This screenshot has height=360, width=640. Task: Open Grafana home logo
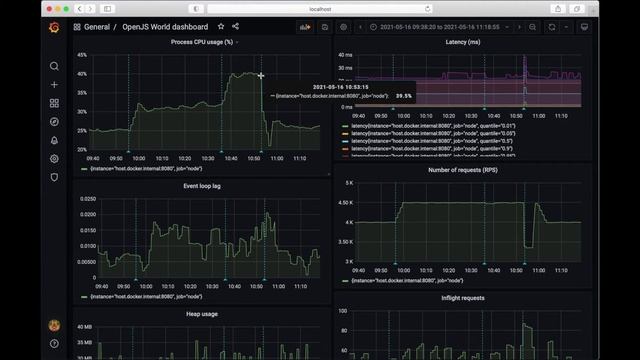[54, 27]
